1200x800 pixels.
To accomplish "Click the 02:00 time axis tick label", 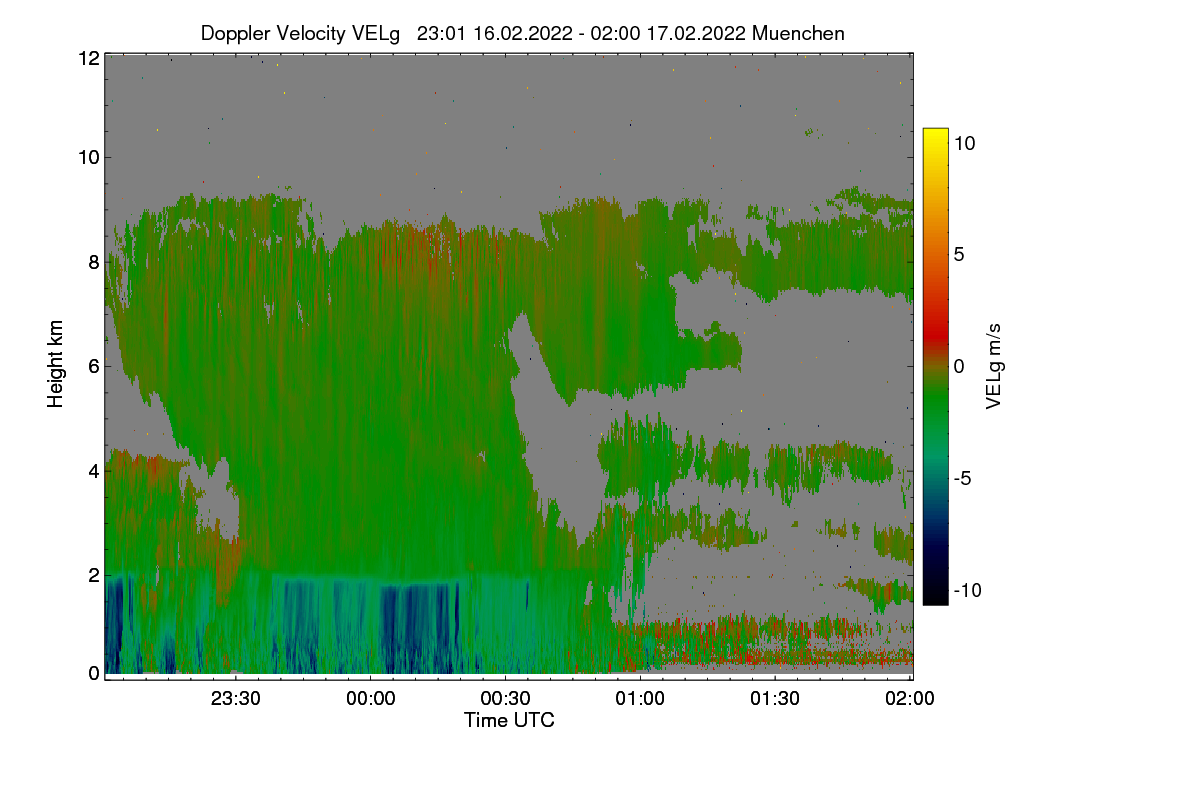I will pyautogui.click(x=910, y=698).
